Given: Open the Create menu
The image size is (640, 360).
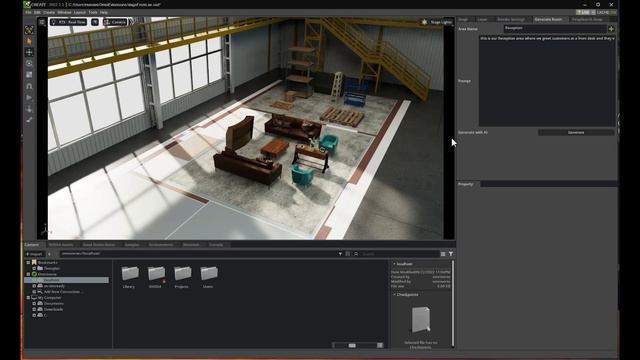Looking at the screenshot, I should (49, 13).
